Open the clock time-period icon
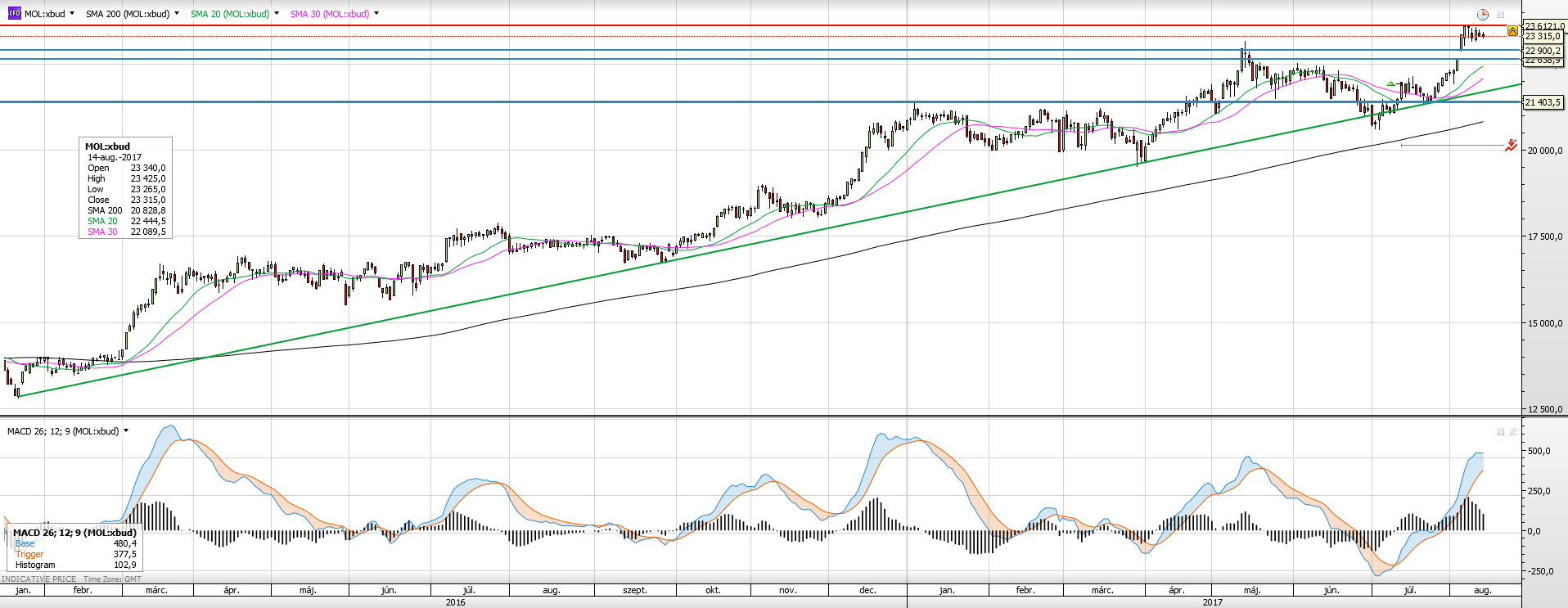This screenshot has height=608, width=1568. tap(1483, 15)
